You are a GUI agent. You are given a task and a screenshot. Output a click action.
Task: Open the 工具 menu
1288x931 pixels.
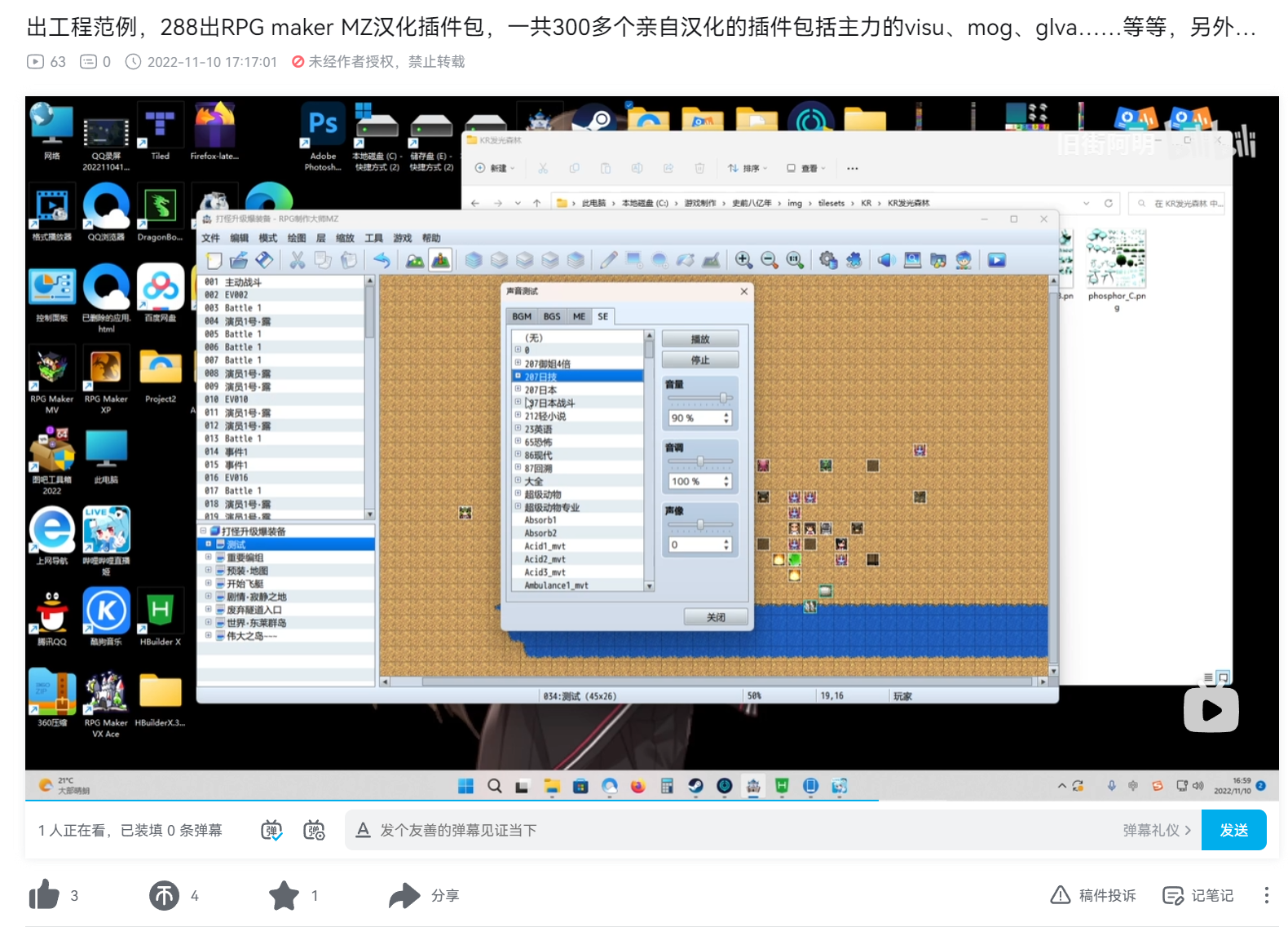[373, 238]
